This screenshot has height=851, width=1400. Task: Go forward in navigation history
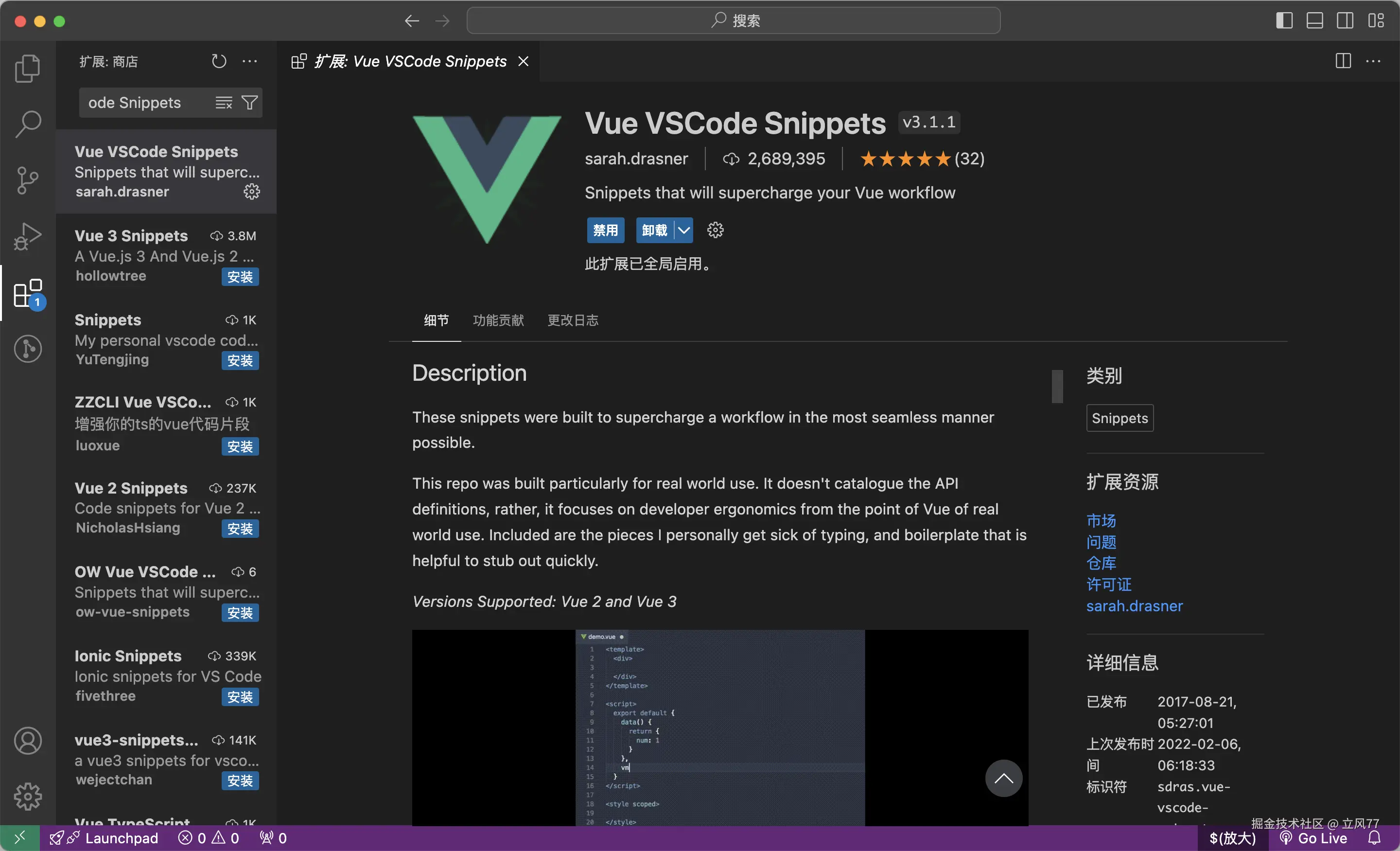[x=442, y=21]
